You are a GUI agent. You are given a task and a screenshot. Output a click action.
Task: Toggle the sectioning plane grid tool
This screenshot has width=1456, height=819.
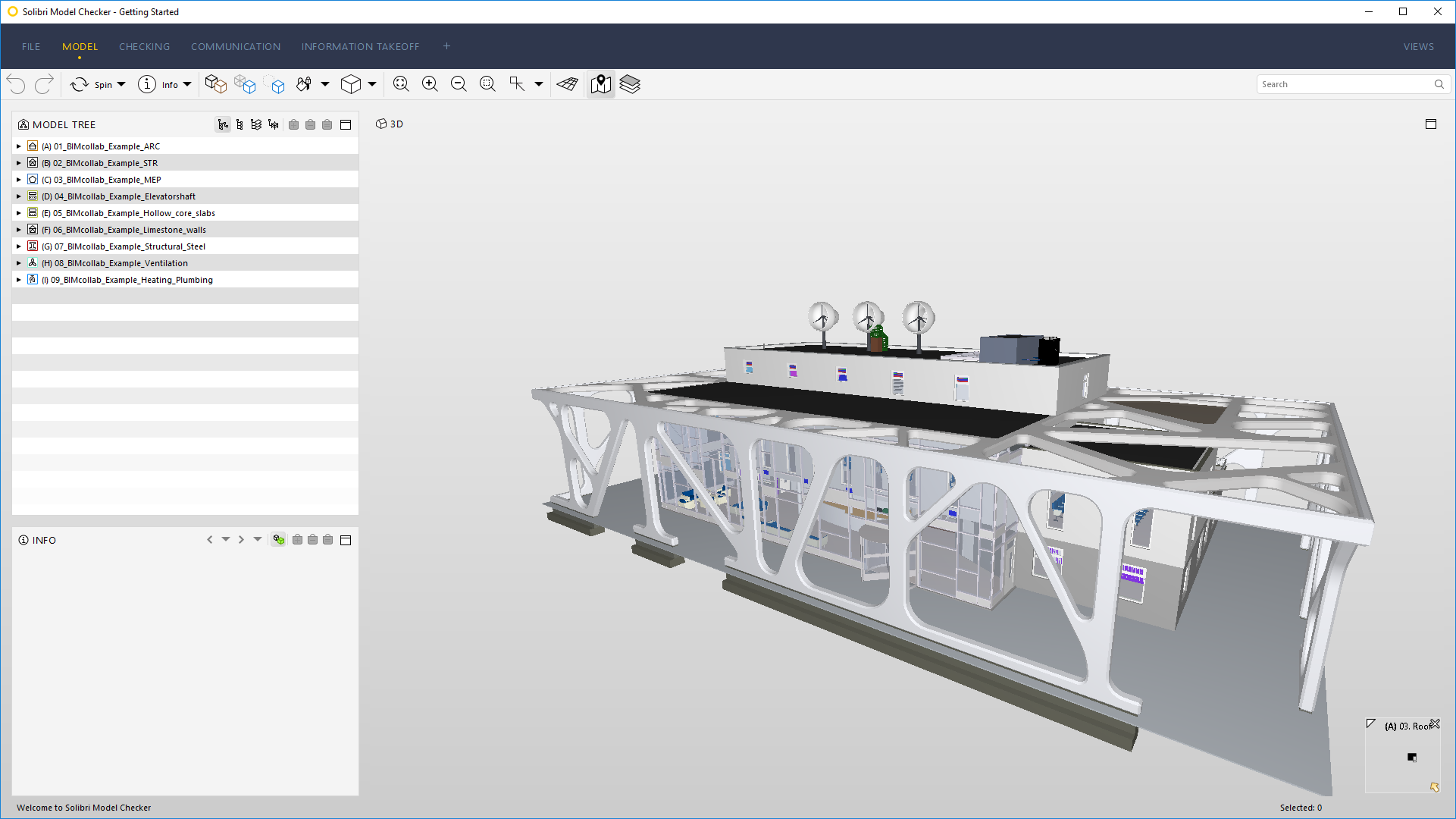pos(567,84)
